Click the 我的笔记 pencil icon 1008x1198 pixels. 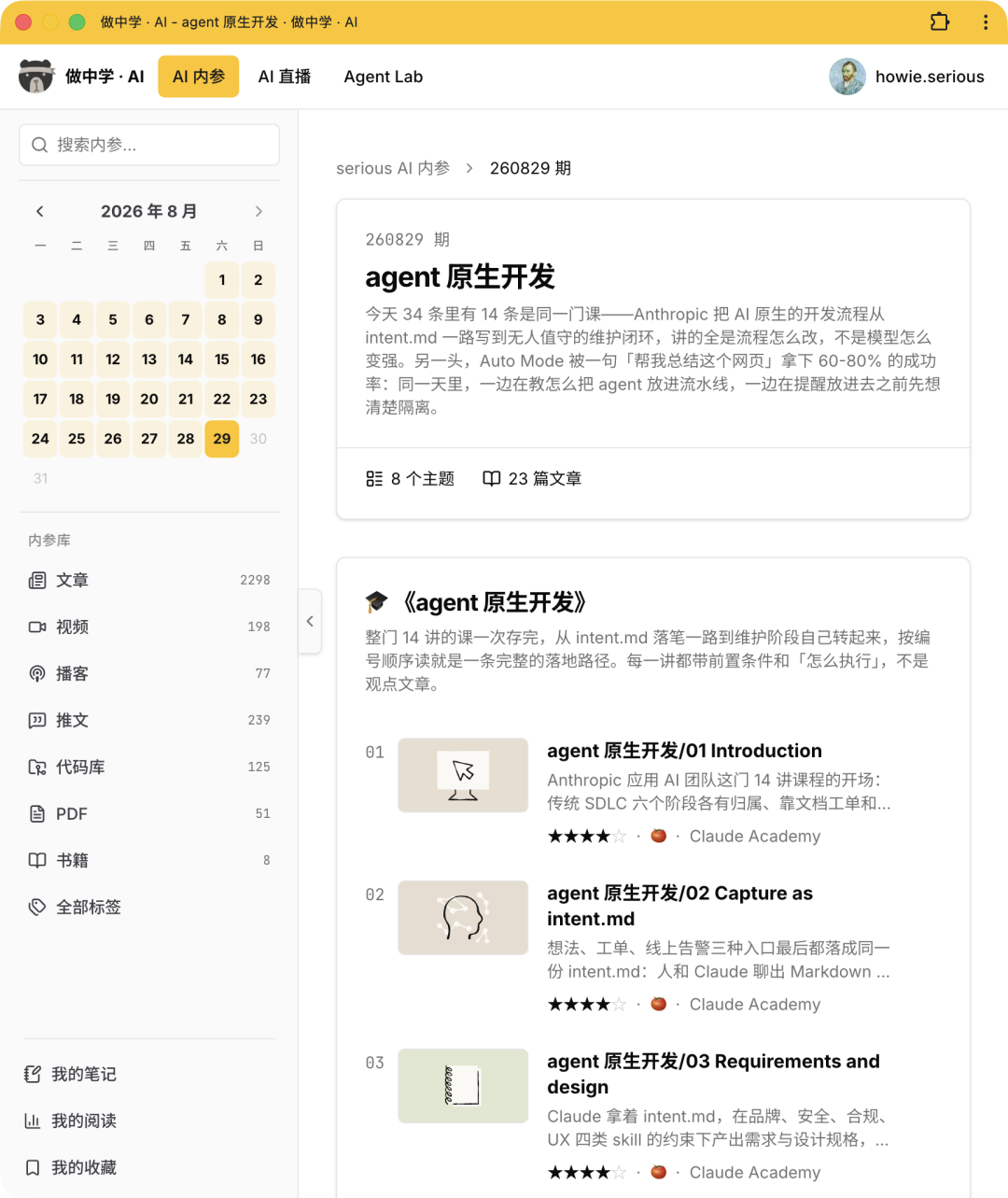(x=33, y=1074)
